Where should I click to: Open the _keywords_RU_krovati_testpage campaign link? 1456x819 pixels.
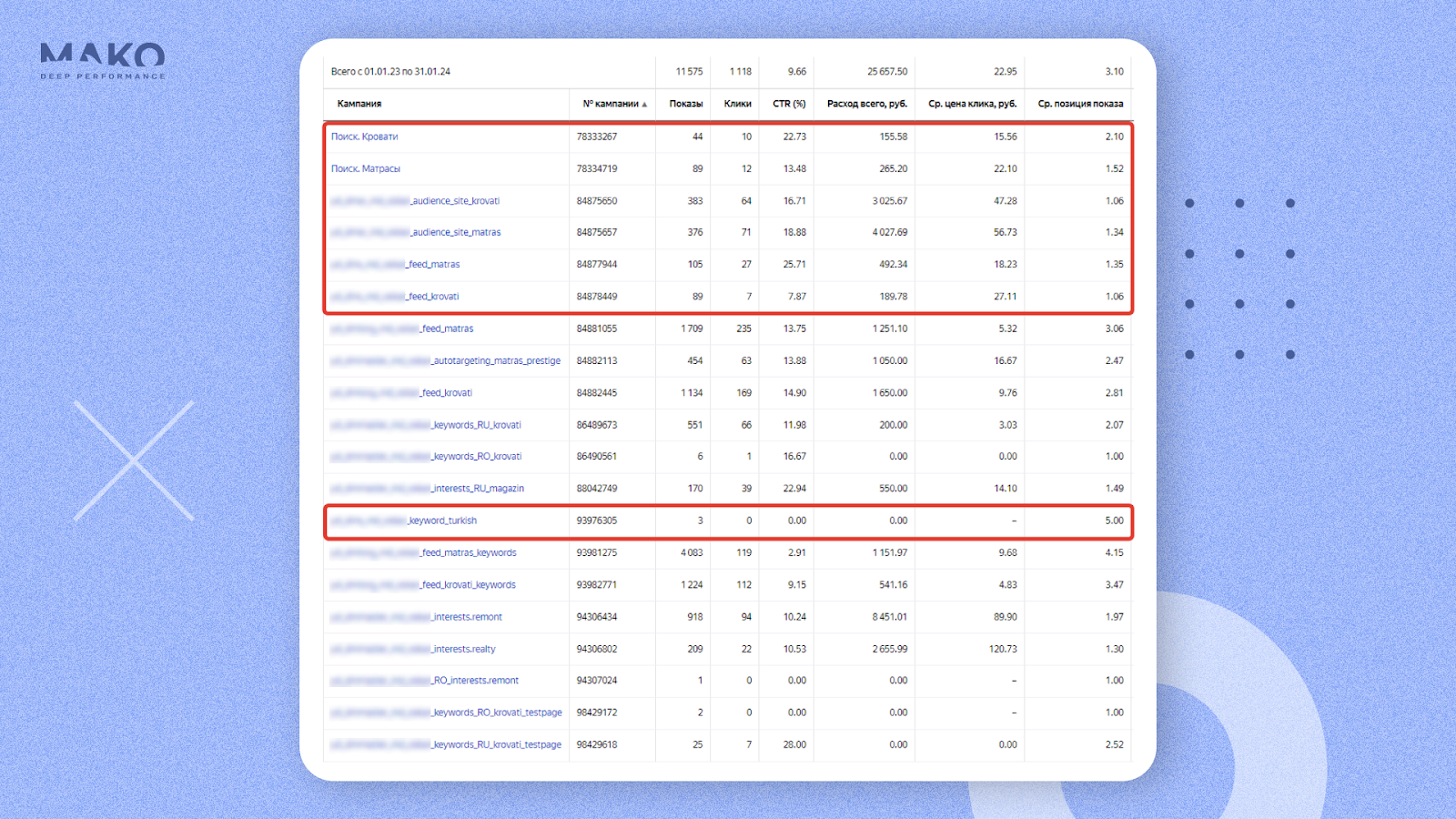(447, 744)
